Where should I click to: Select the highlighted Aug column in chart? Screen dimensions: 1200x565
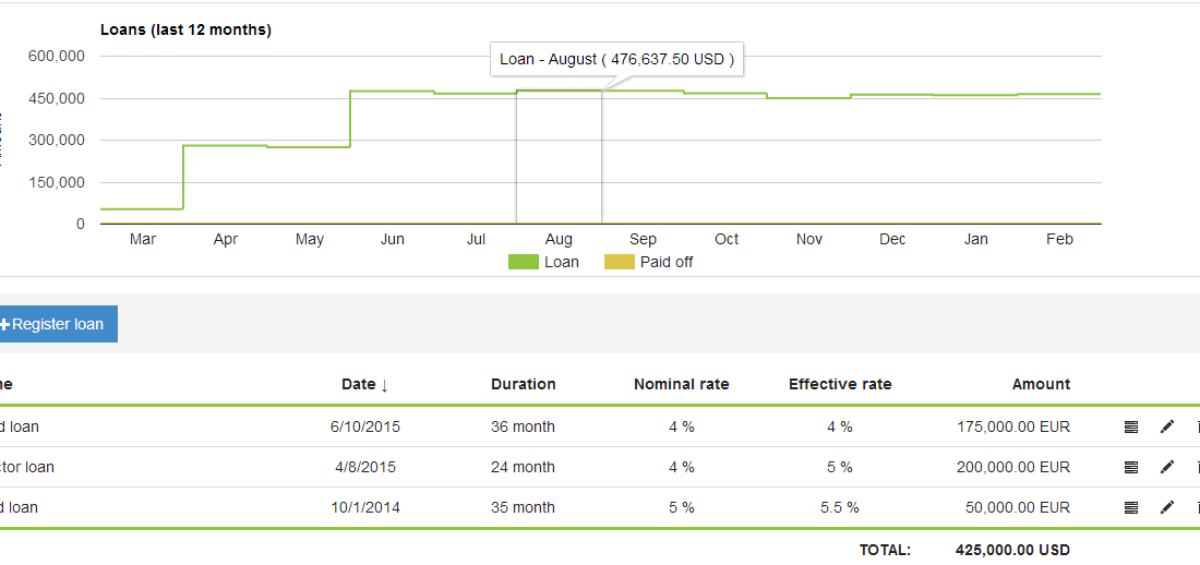click(x=559, y=156)
